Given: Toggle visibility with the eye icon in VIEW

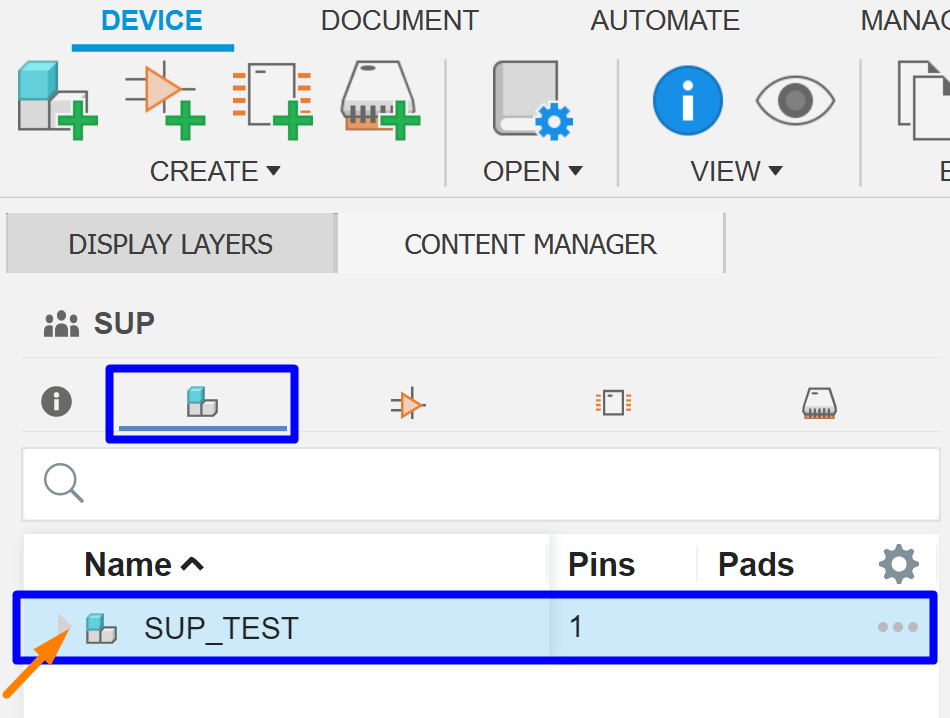Looking at the screenshot, I should pos(795,100).
